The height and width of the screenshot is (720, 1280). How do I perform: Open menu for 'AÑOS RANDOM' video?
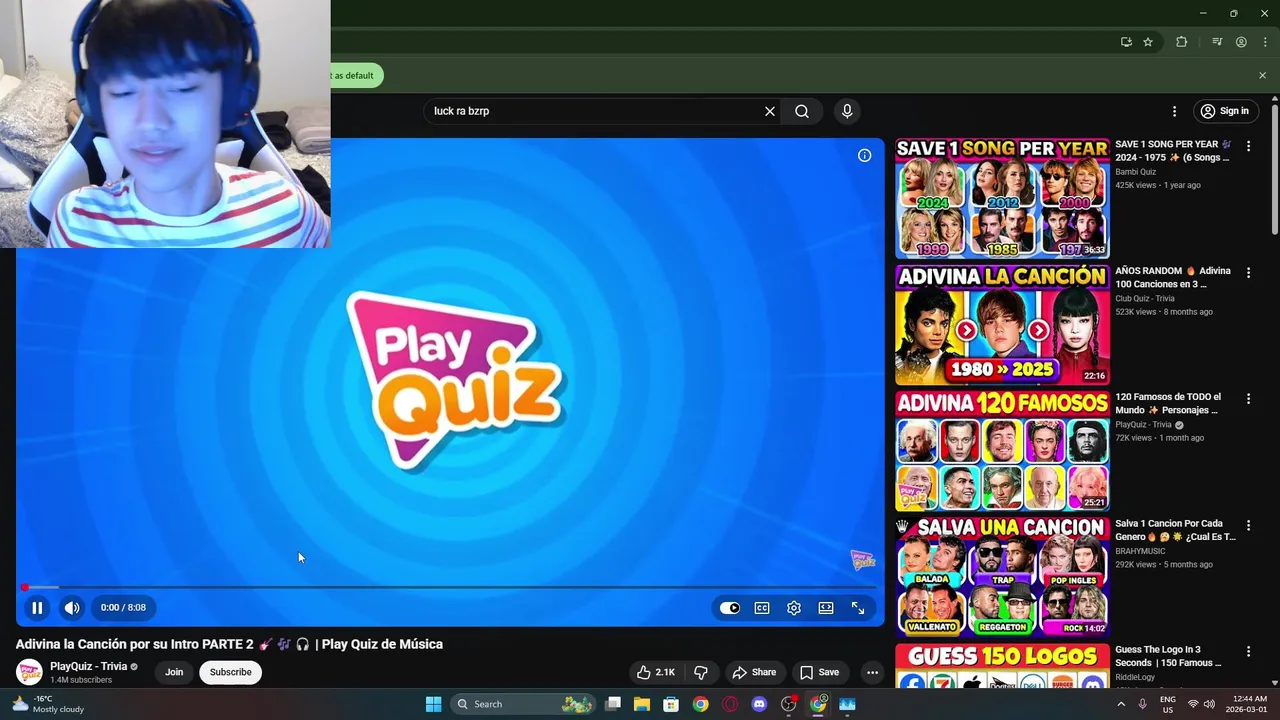tap(1248, 272)
